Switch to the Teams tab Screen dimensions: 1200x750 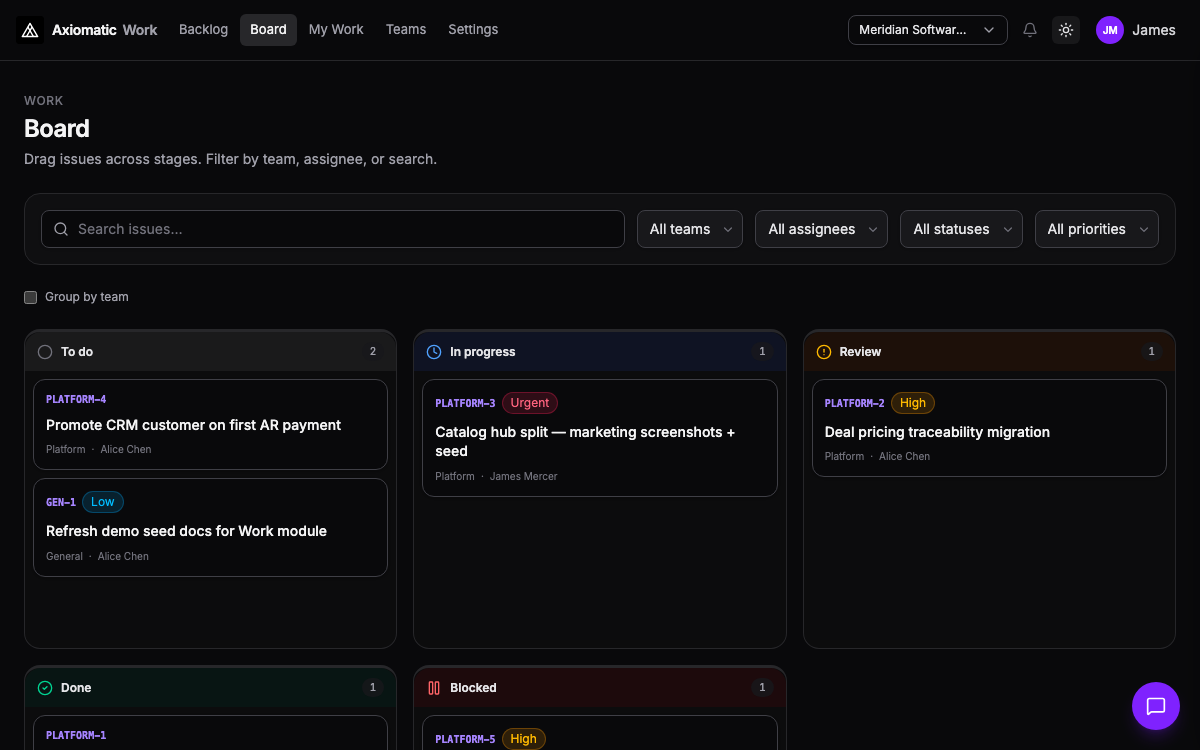406,30
